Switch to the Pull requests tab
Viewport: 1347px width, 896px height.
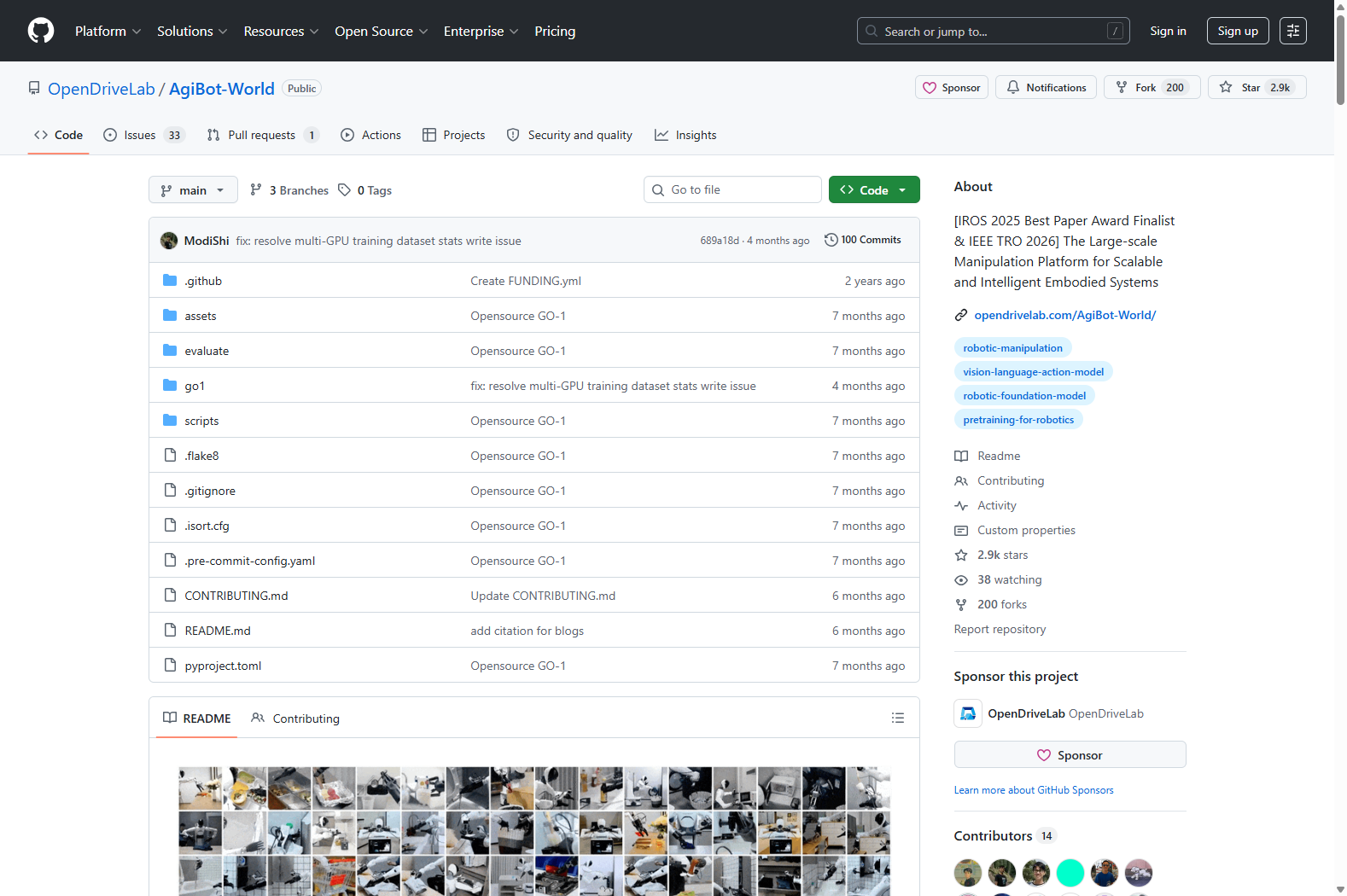263,135
